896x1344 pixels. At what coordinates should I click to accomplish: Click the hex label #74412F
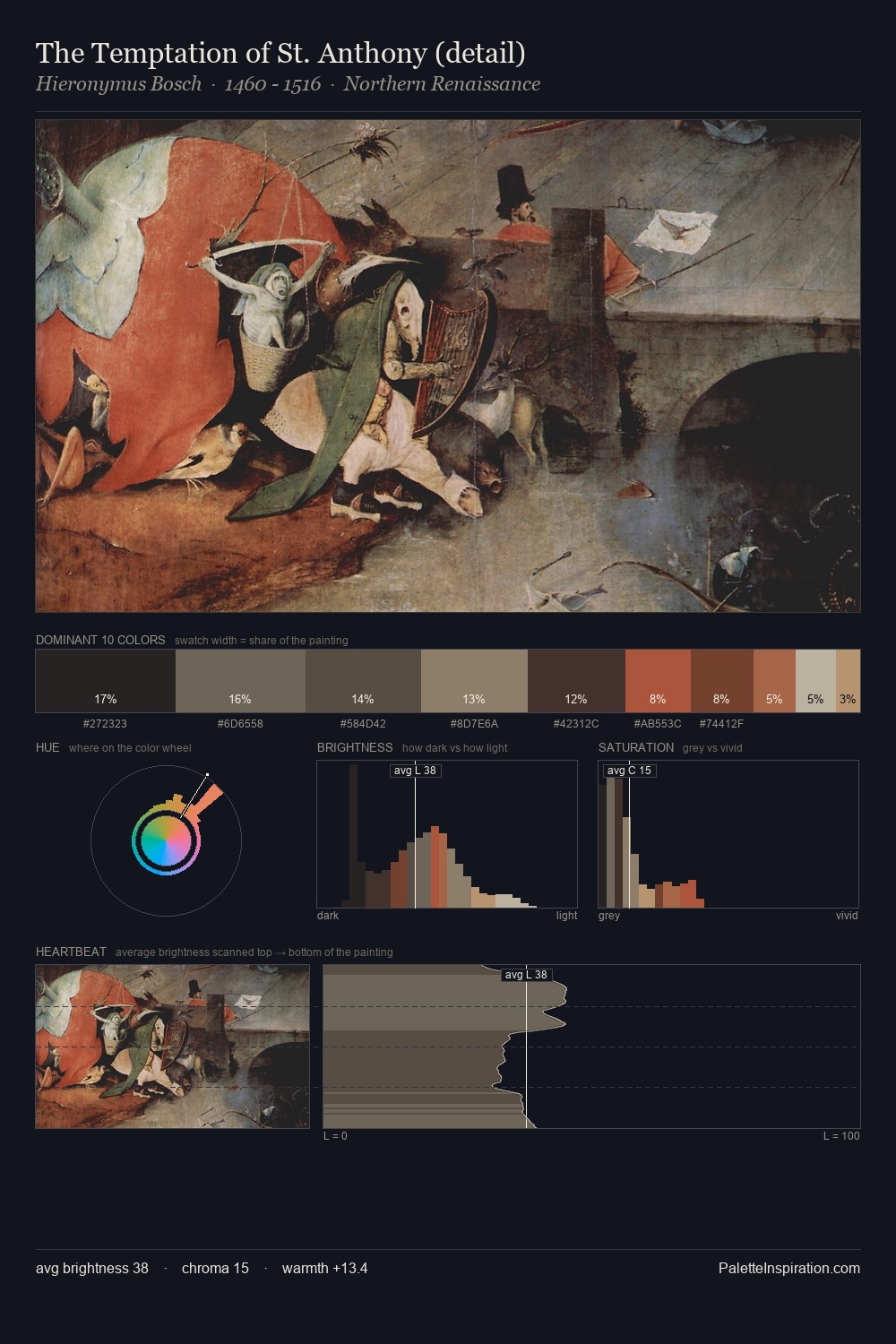pyautogui.click(x=721, y=724)
